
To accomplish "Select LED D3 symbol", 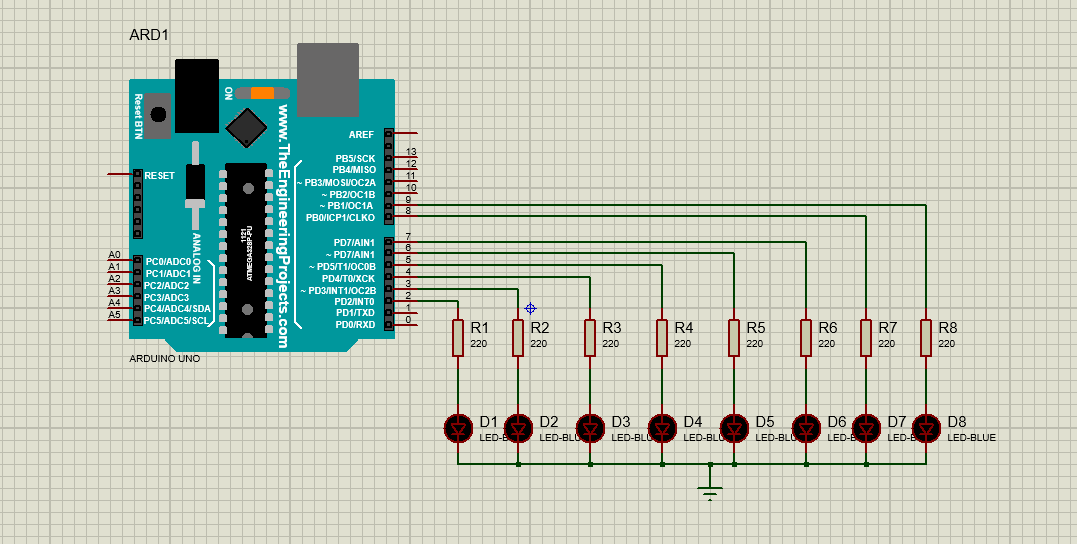I will point(590,429).
